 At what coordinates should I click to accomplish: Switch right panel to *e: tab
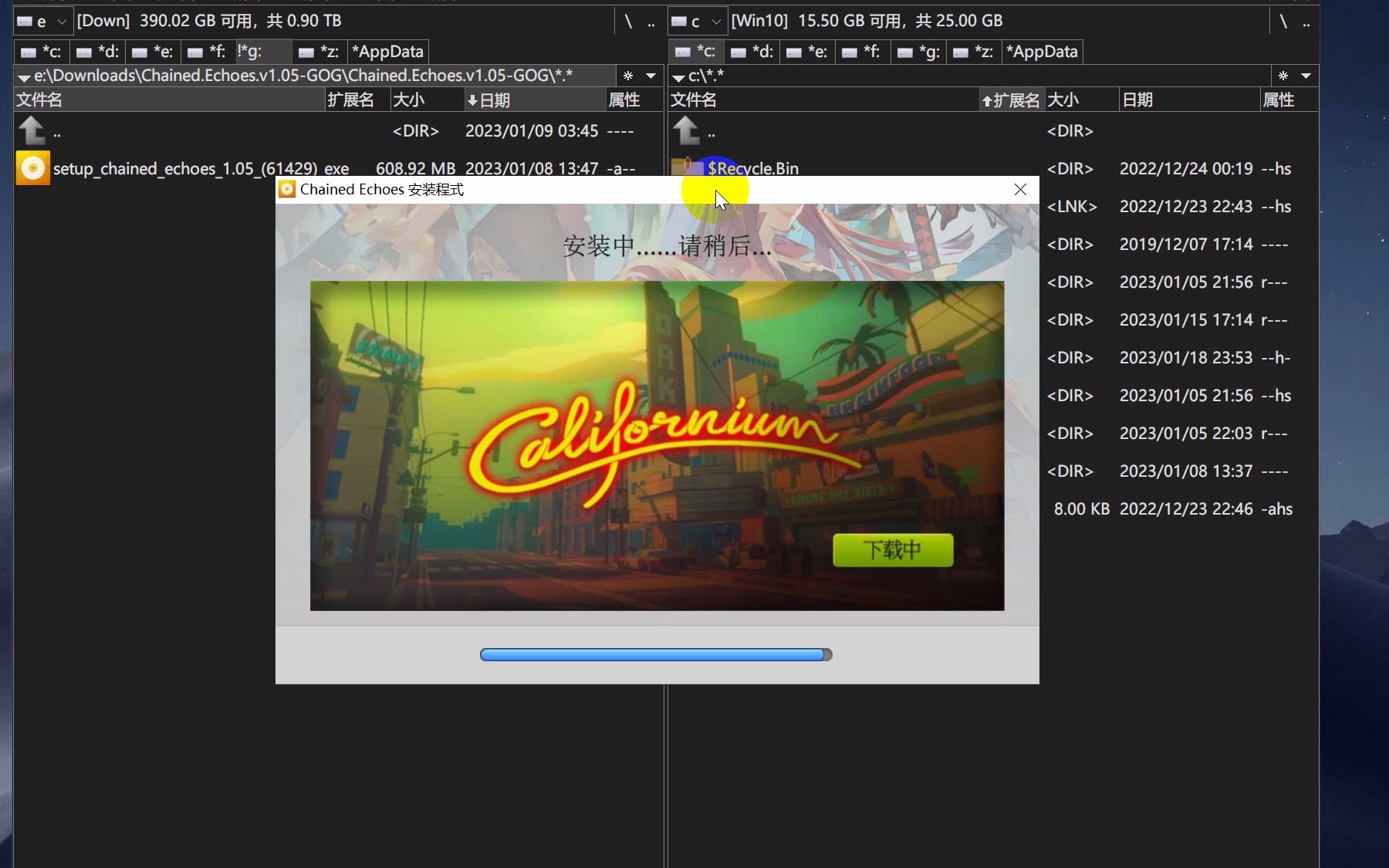coord(808,52)
